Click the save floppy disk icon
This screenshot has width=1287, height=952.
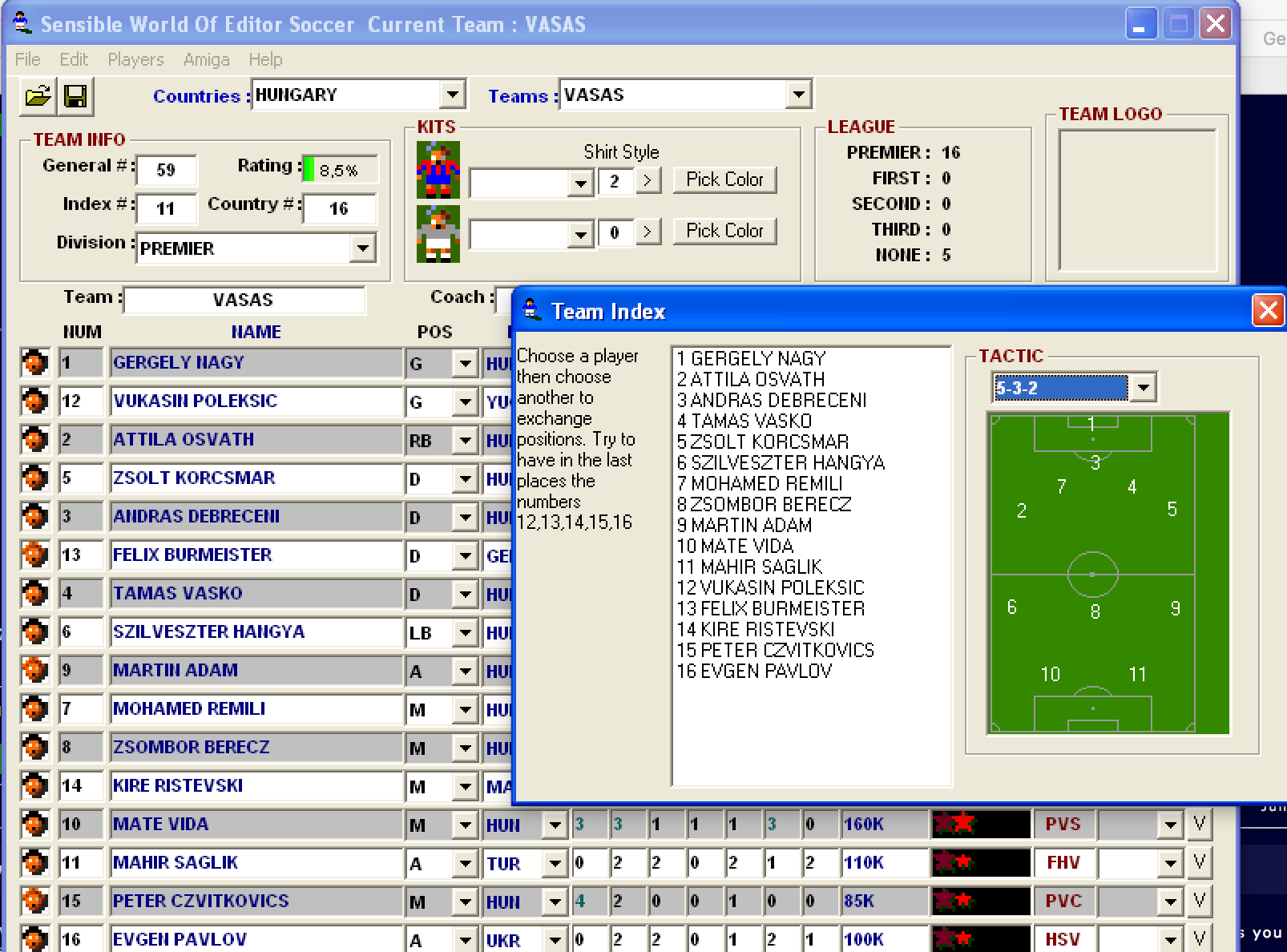coord(75,97)
